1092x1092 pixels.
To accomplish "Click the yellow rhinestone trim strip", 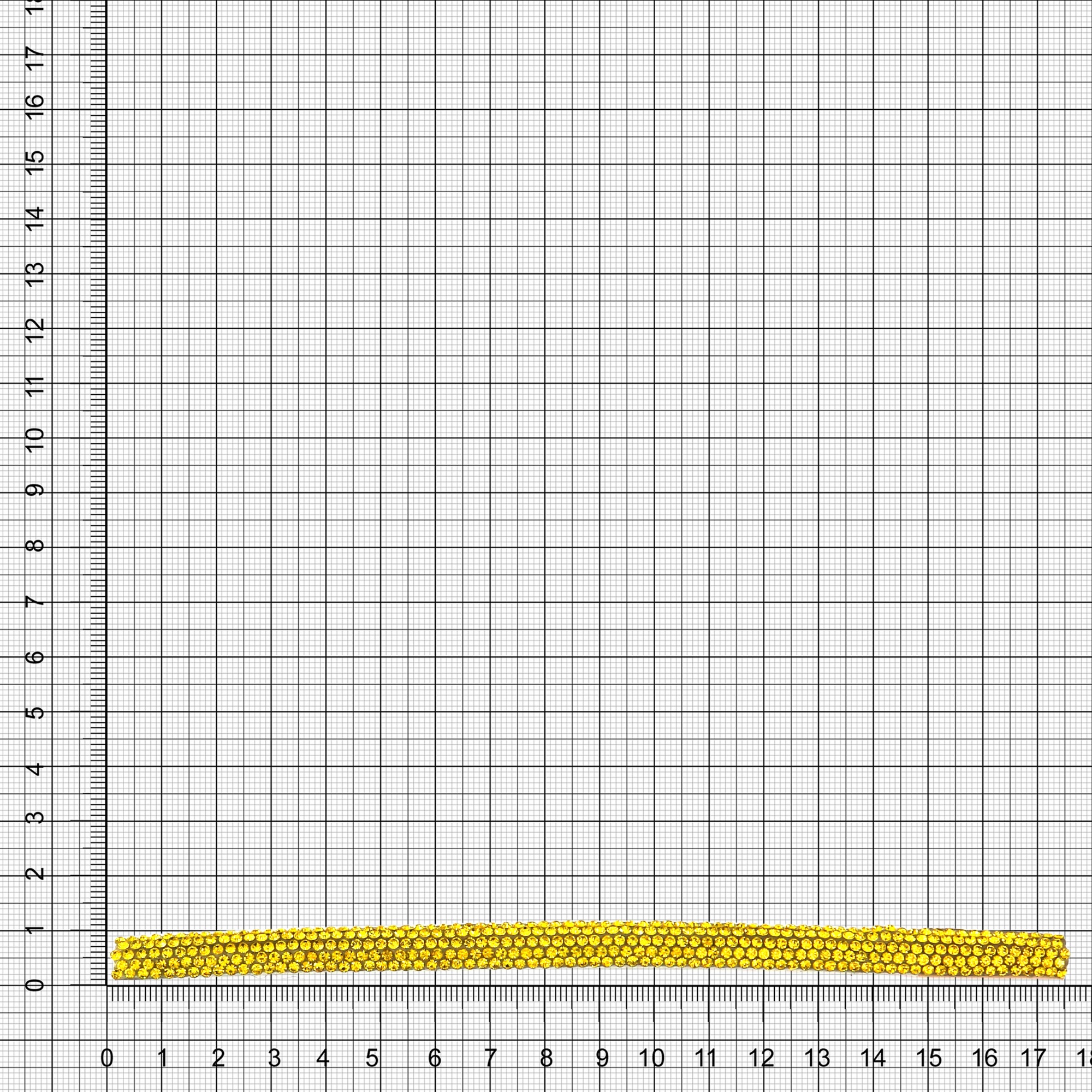I will pyautogui.click(x=590, y=951).
